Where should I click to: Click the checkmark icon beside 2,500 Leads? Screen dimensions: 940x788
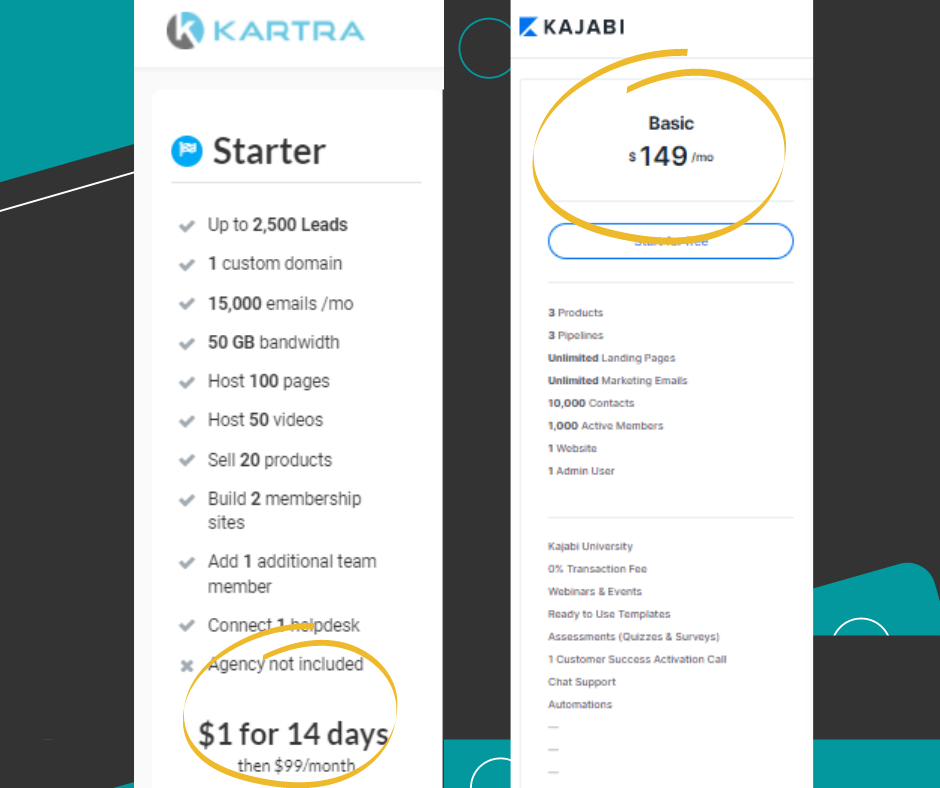[187, 225]
